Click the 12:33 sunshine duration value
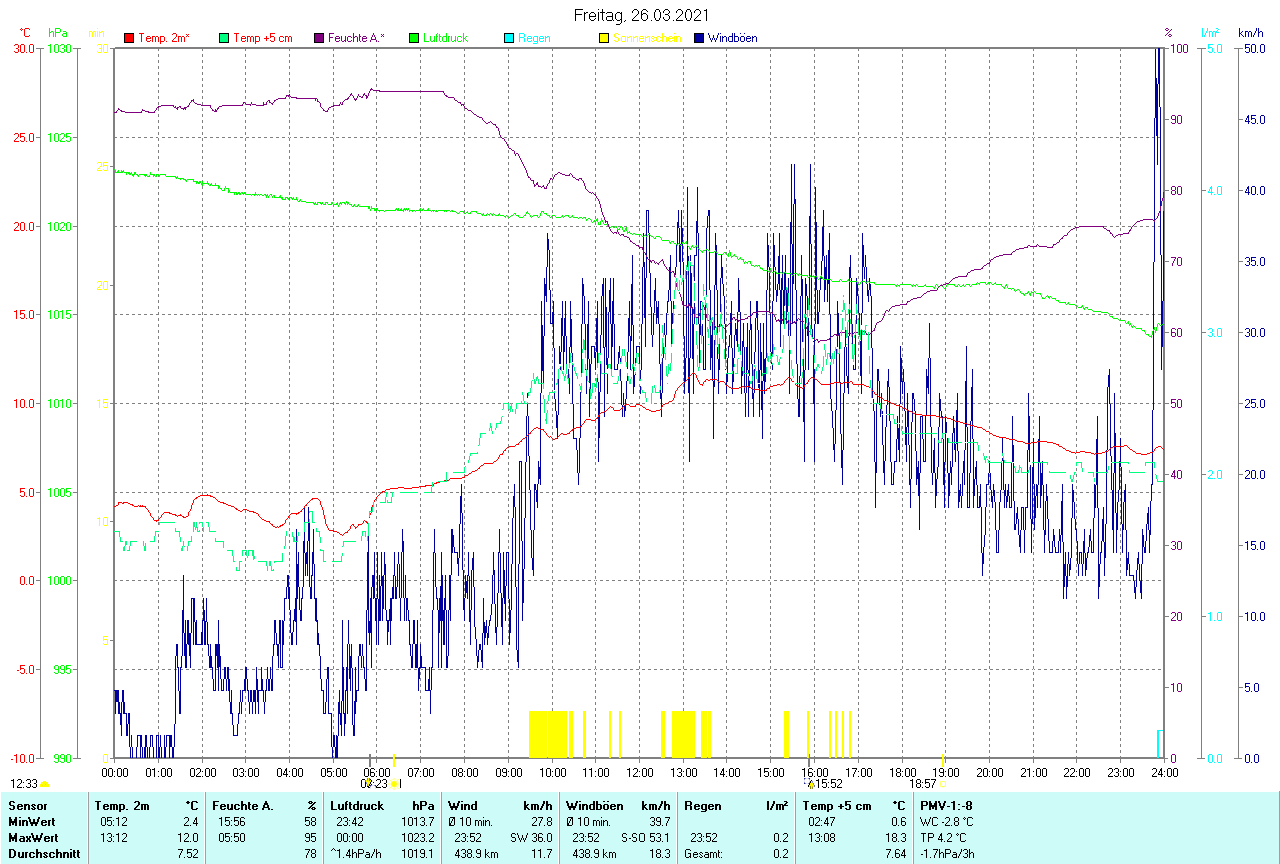The image size is (1280, 864). [x=24, y=784]
